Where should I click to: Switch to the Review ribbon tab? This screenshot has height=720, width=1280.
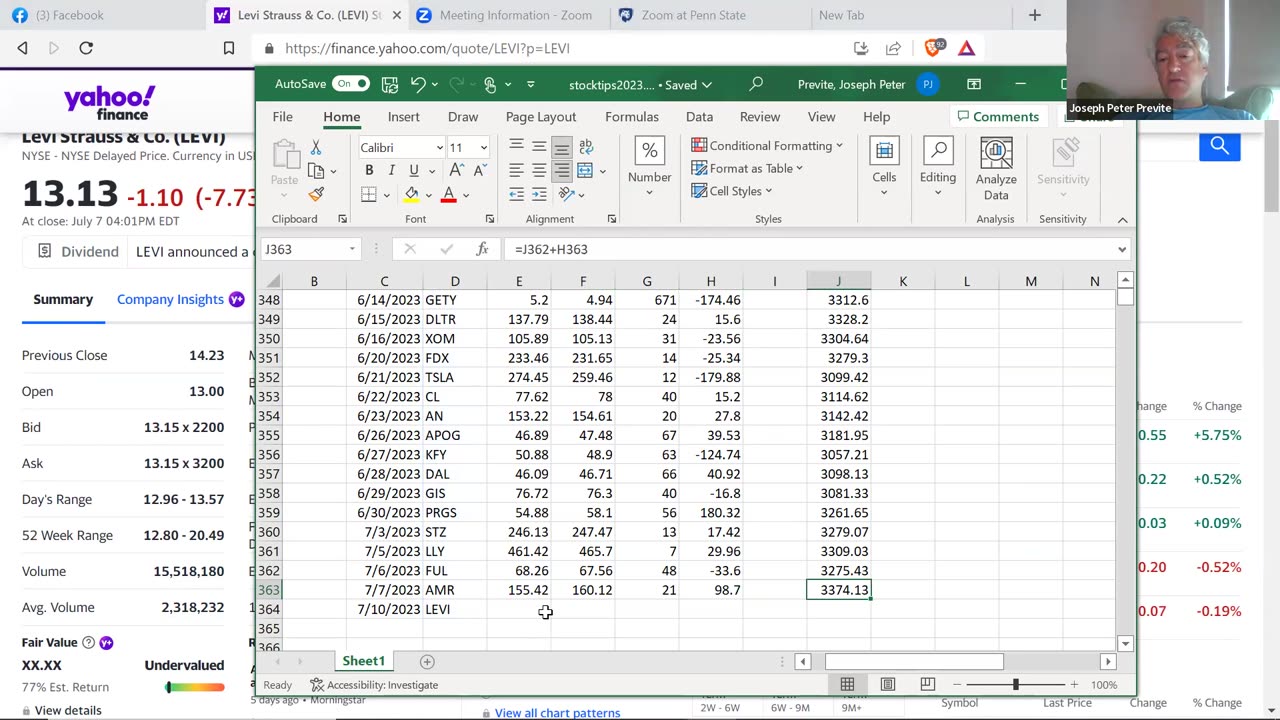point(760,117)
